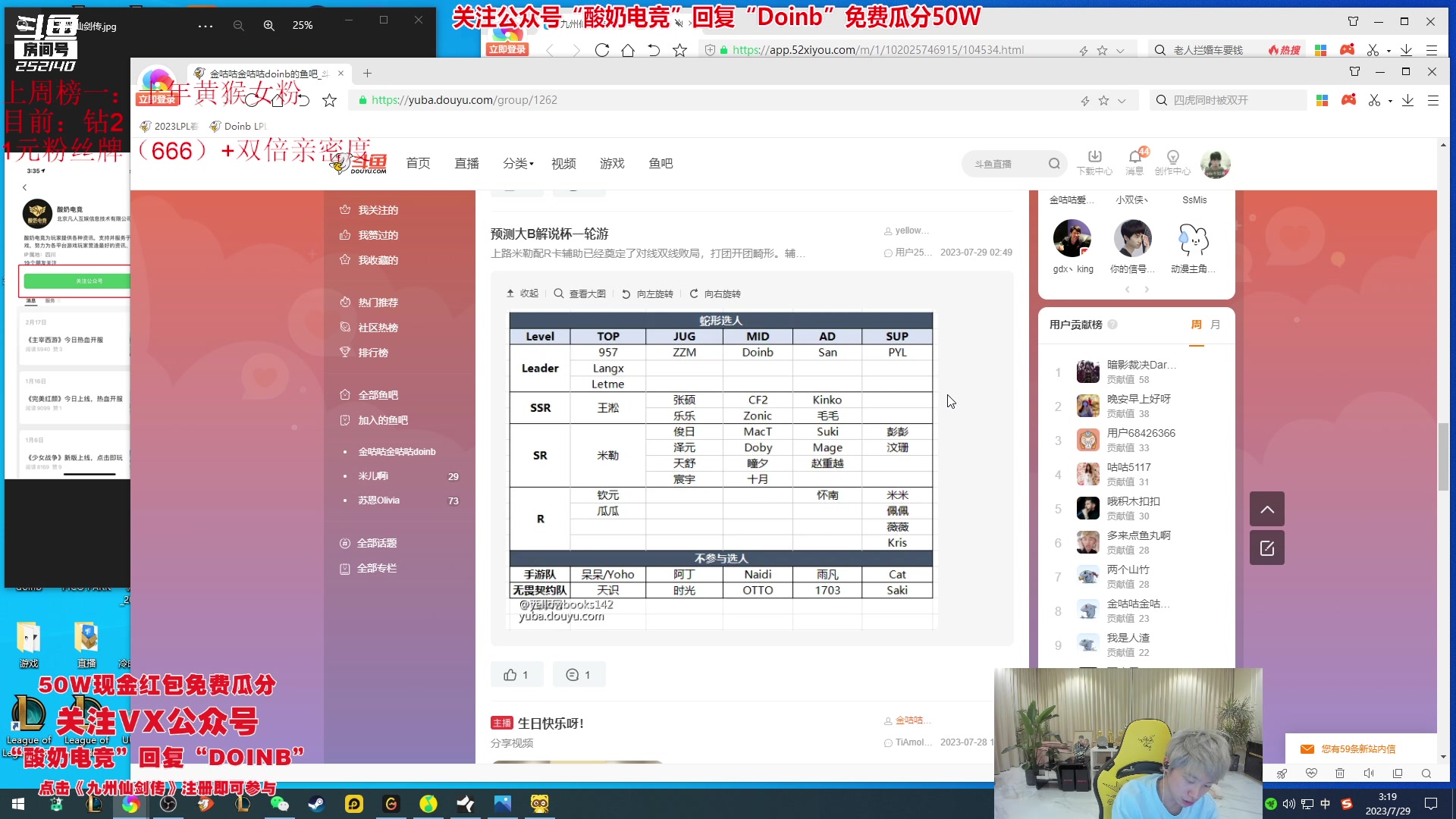The width and height of the screenshot is (1456, 819).
Task: Collapse the image with 收起
Action: point(522,293)
